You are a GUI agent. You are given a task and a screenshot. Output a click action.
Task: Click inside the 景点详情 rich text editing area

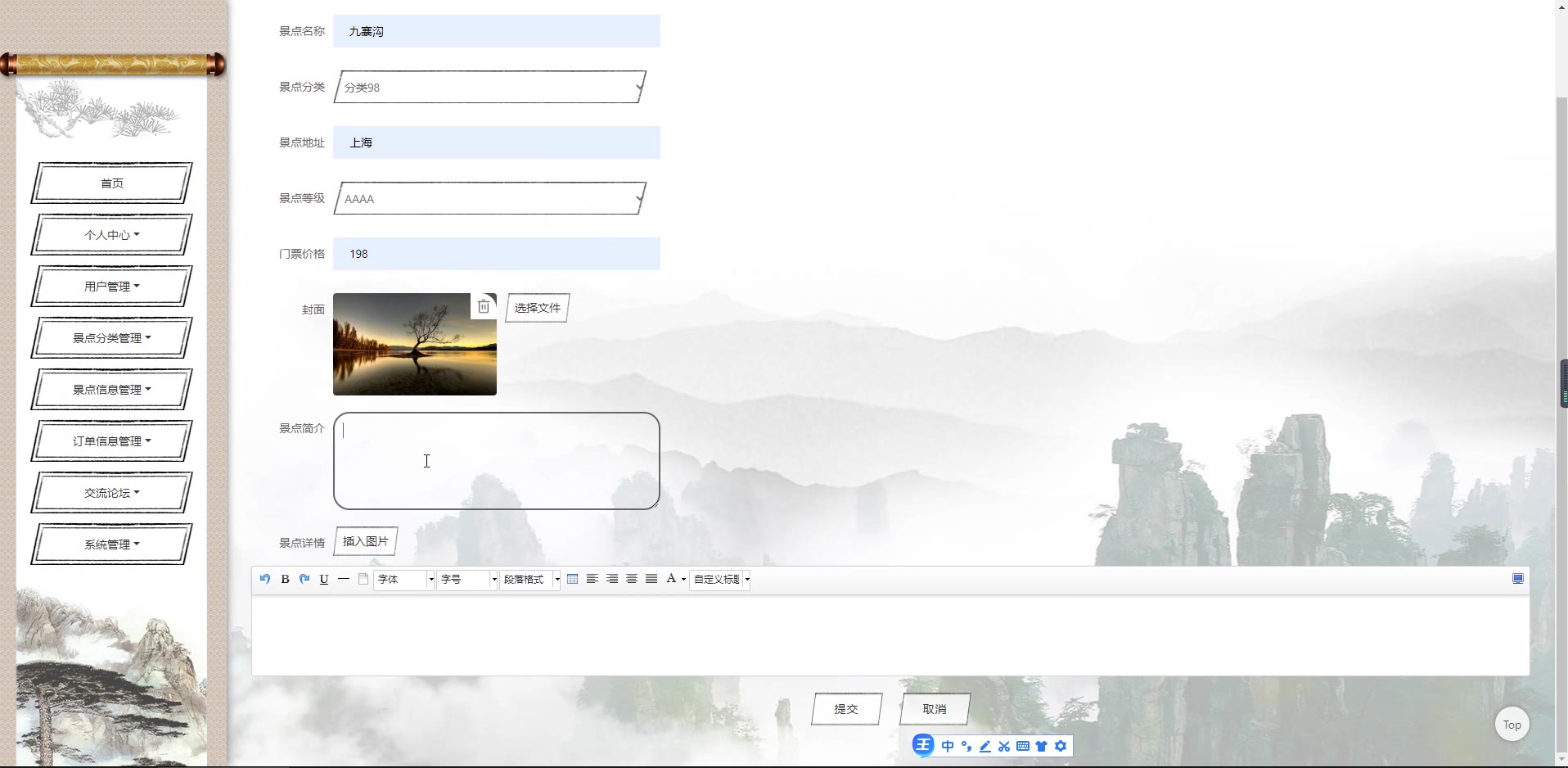click(x=890, y=635)
